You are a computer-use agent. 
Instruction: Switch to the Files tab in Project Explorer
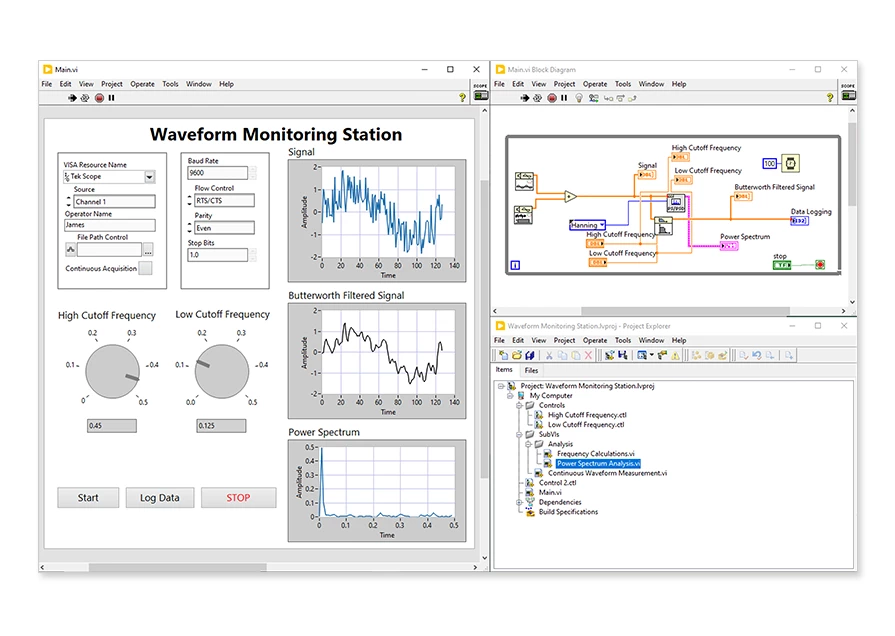pyautogui.click(x=531, y=370)
